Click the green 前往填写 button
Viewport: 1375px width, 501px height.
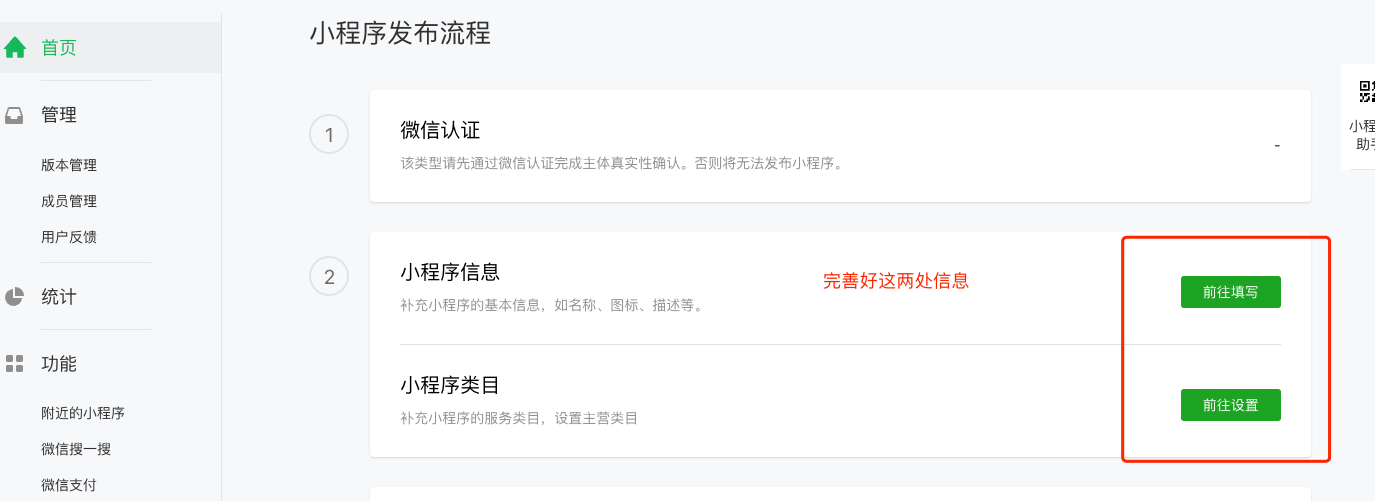pyautogui.click(x=1230, y=292)
